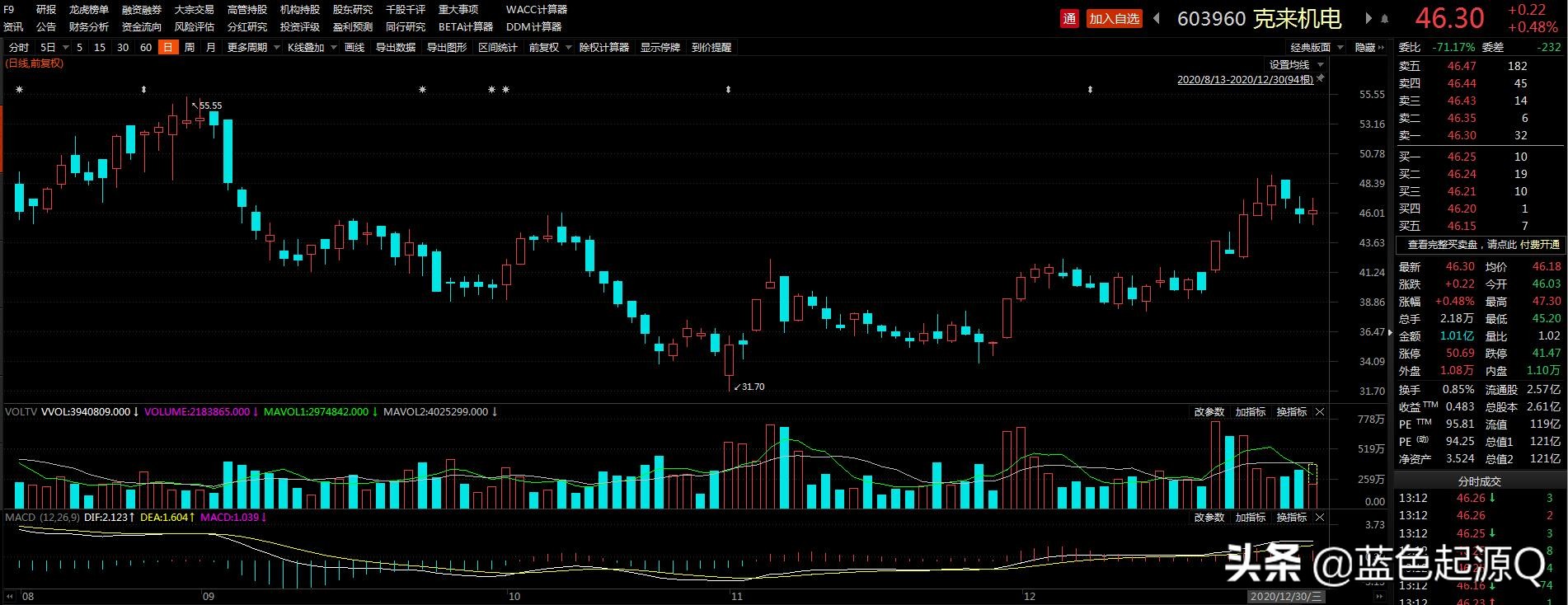The image size is (1568, 605).
Task: Open the 研报 research reports menu
Action: click(46, 10)
